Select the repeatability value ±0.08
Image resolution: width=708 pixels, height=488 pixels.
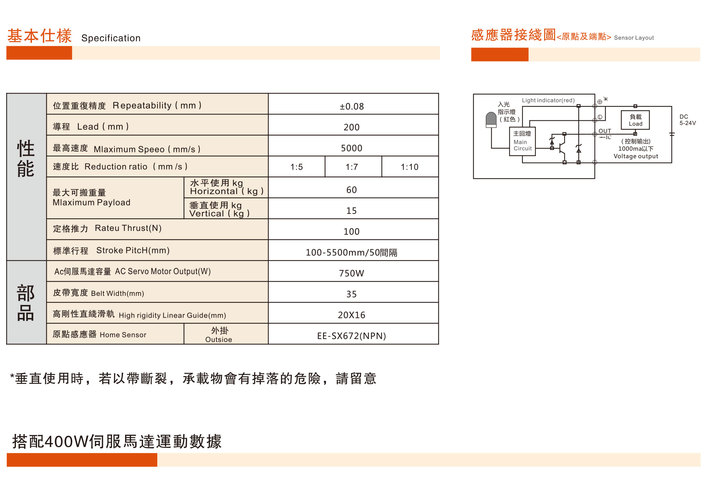click(x=352, y=106)
